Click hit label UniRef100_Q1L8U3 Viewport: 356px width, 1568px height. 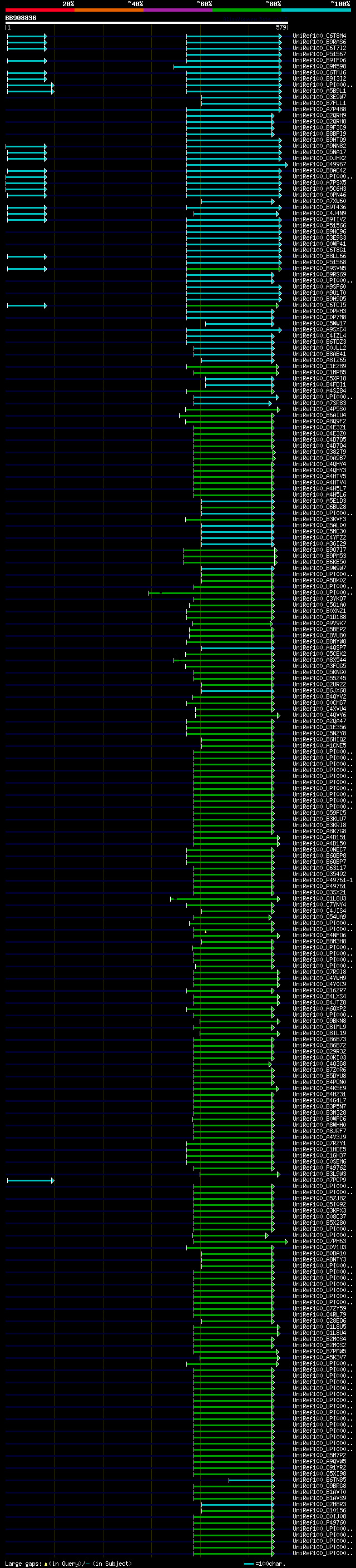coord(319,898)
